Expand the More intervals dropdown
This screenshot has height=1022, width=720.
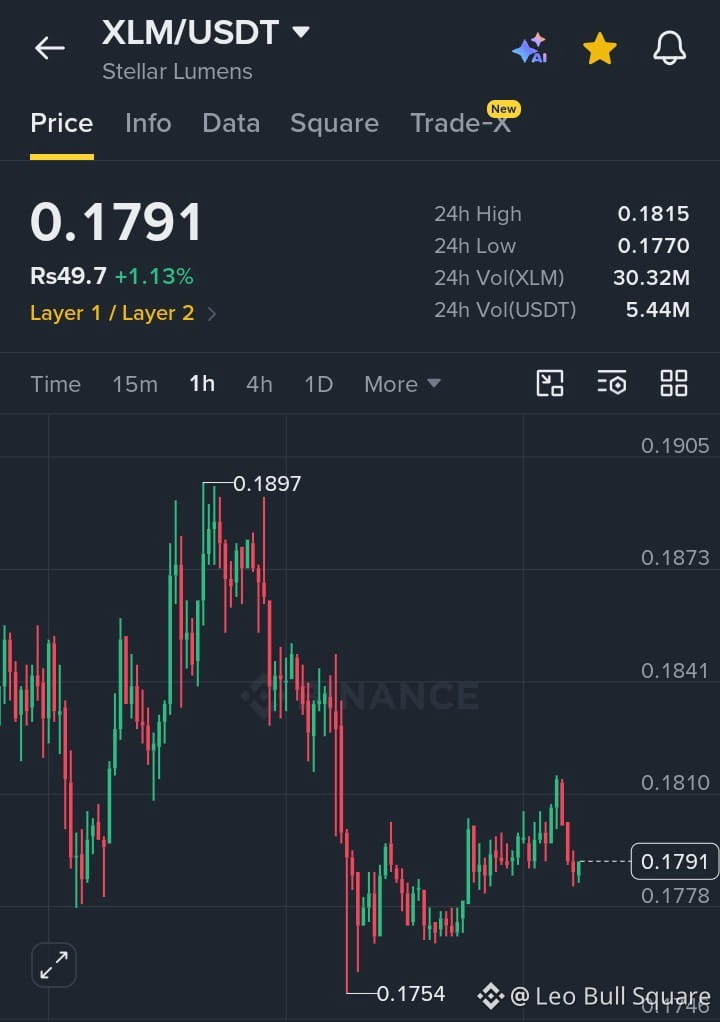click(402, 385)
